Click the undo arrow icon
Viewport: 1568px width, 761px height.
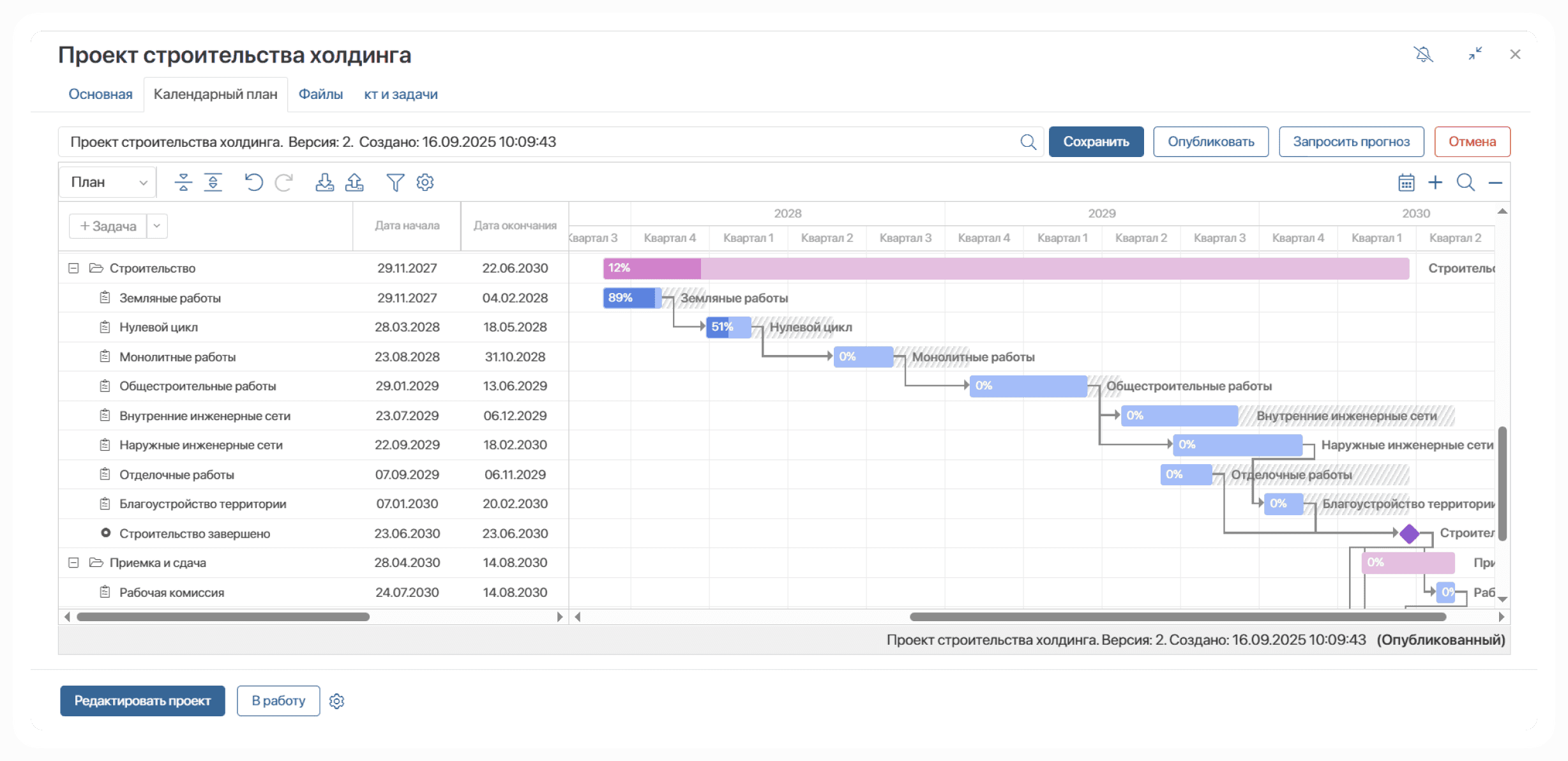[253, 183]
